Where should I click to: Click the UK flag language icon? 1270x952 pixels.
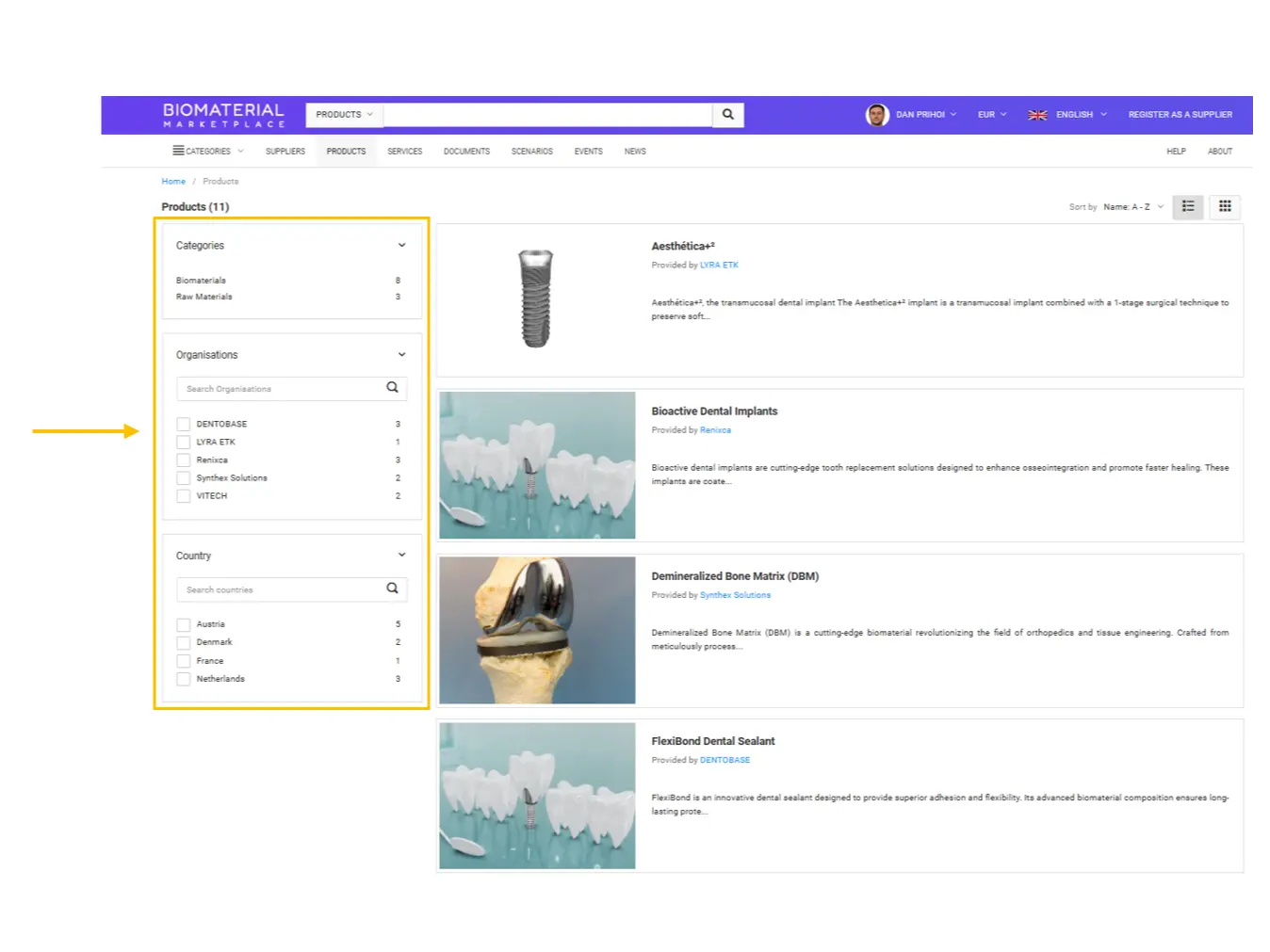click(x=1037, y=115)
